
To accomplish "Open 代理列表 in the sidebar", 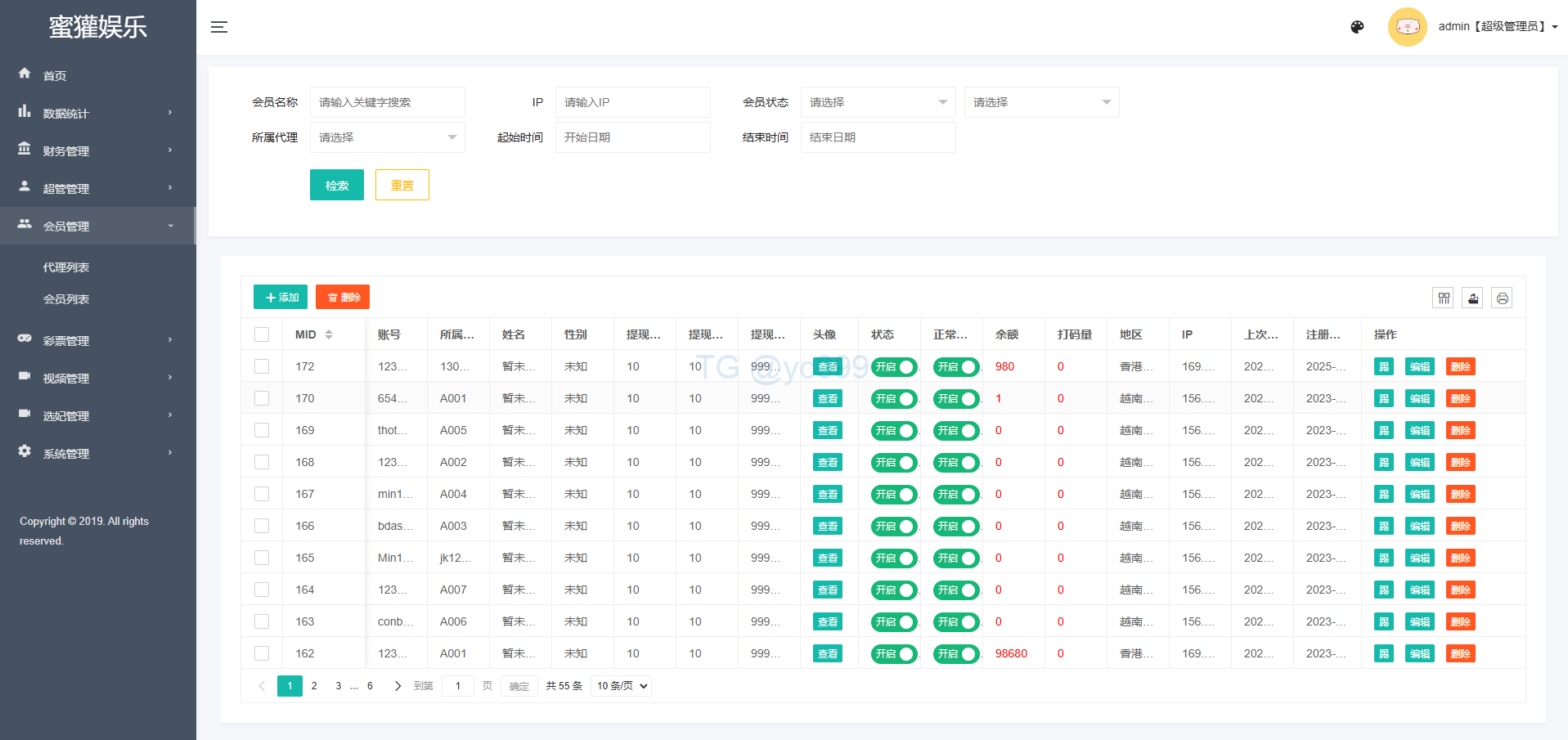I will 66,267.
